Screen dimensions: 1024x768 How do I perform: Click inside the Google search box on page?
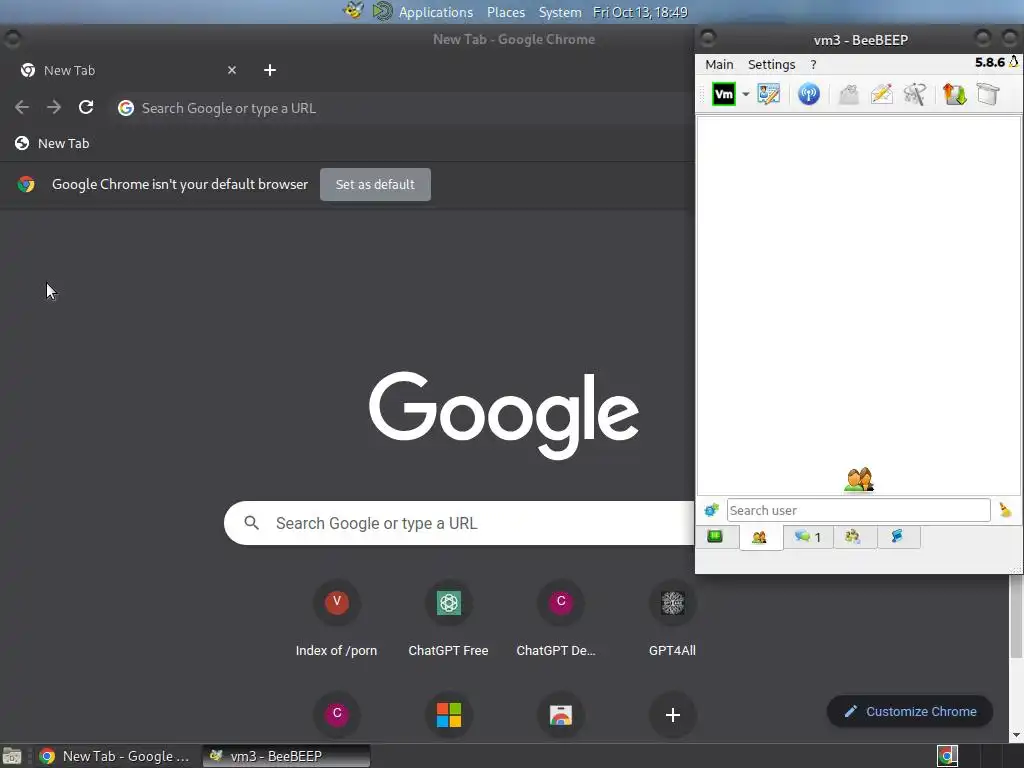pyautogui.click(x=459, y=523)
